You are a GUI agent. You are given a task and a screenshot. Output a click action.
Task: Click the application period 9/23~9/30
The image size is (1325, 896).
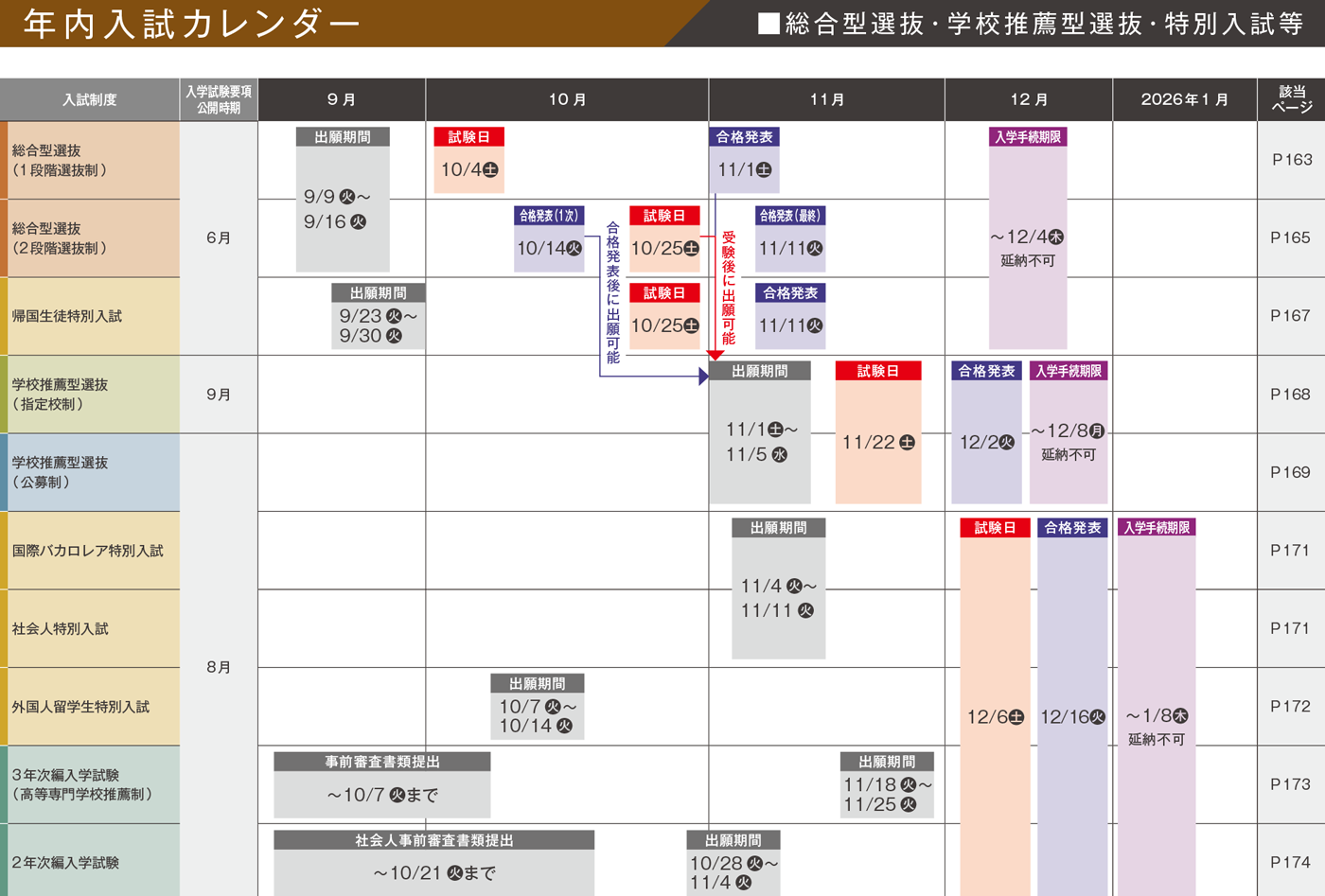click(378, 326)
